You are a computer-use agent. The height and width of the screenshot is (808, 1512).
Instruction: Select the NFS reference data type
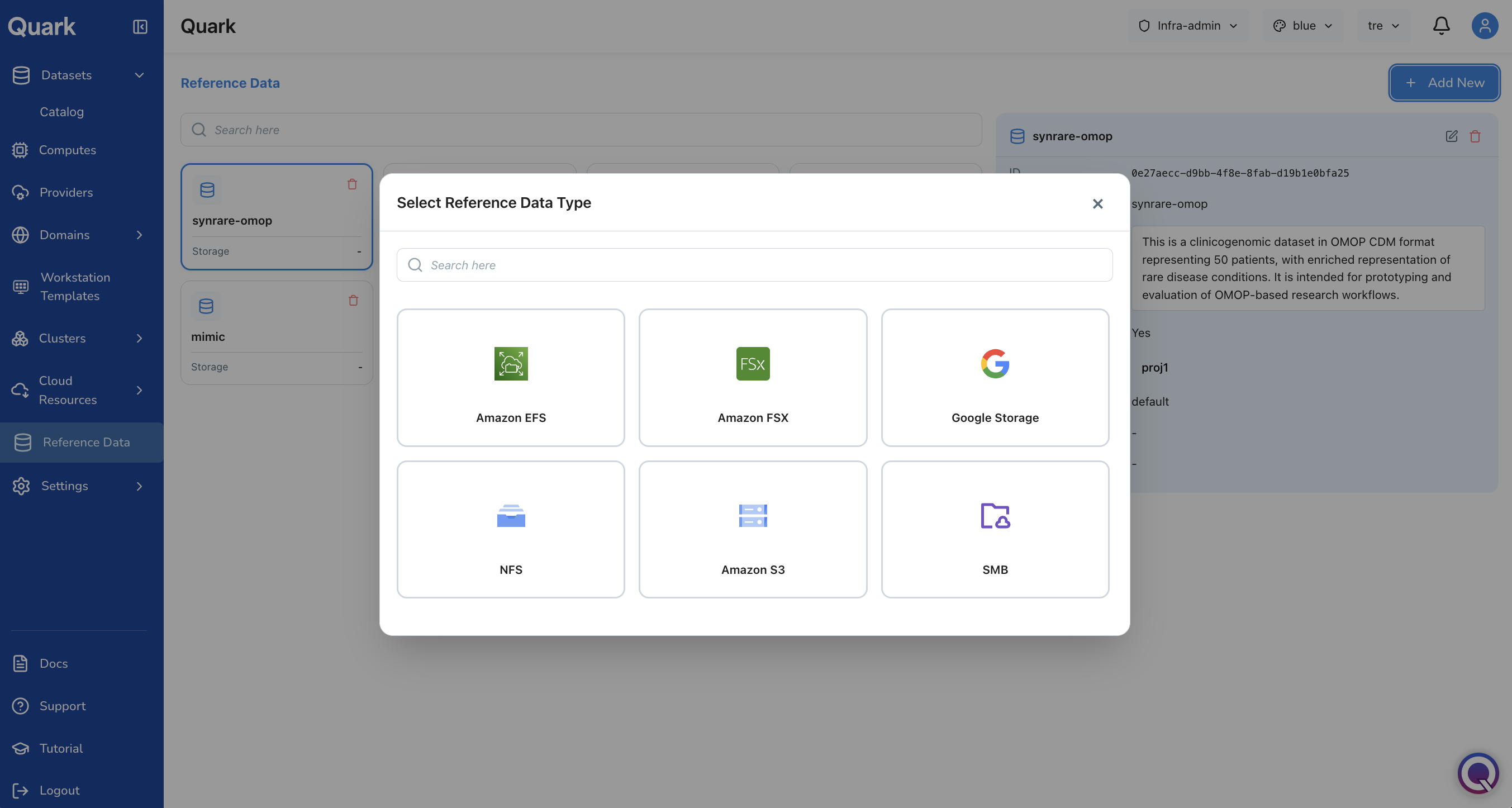point(511,529)
